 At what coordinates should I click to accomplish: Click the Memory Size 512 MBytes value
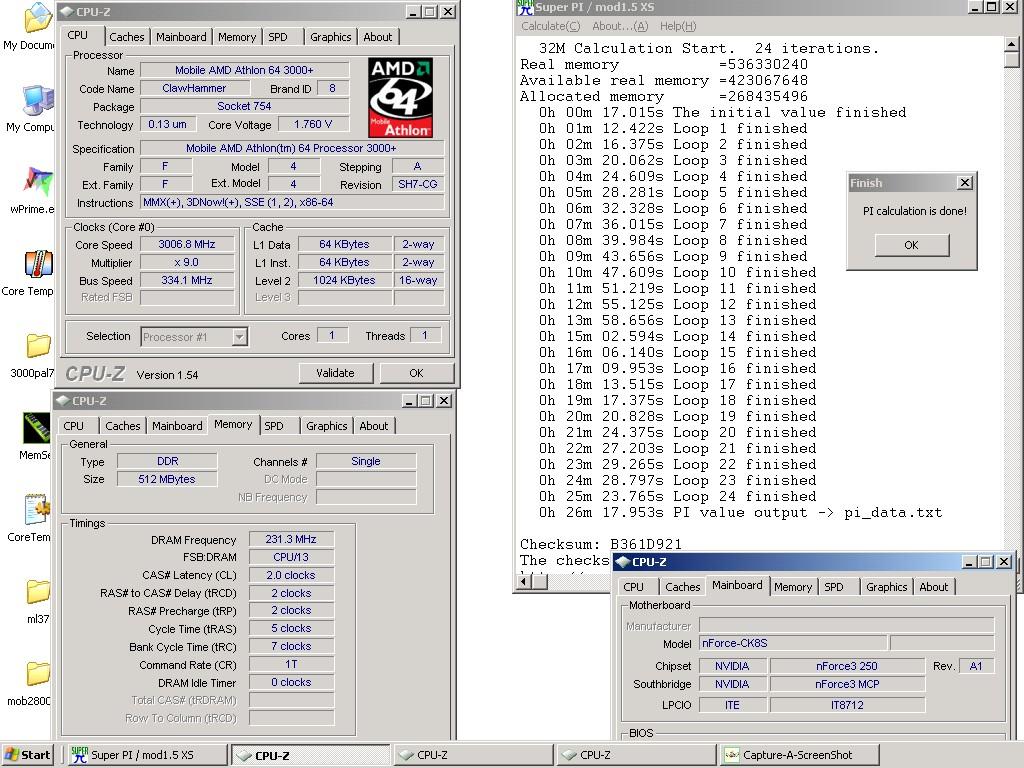(x=167, y=479)
